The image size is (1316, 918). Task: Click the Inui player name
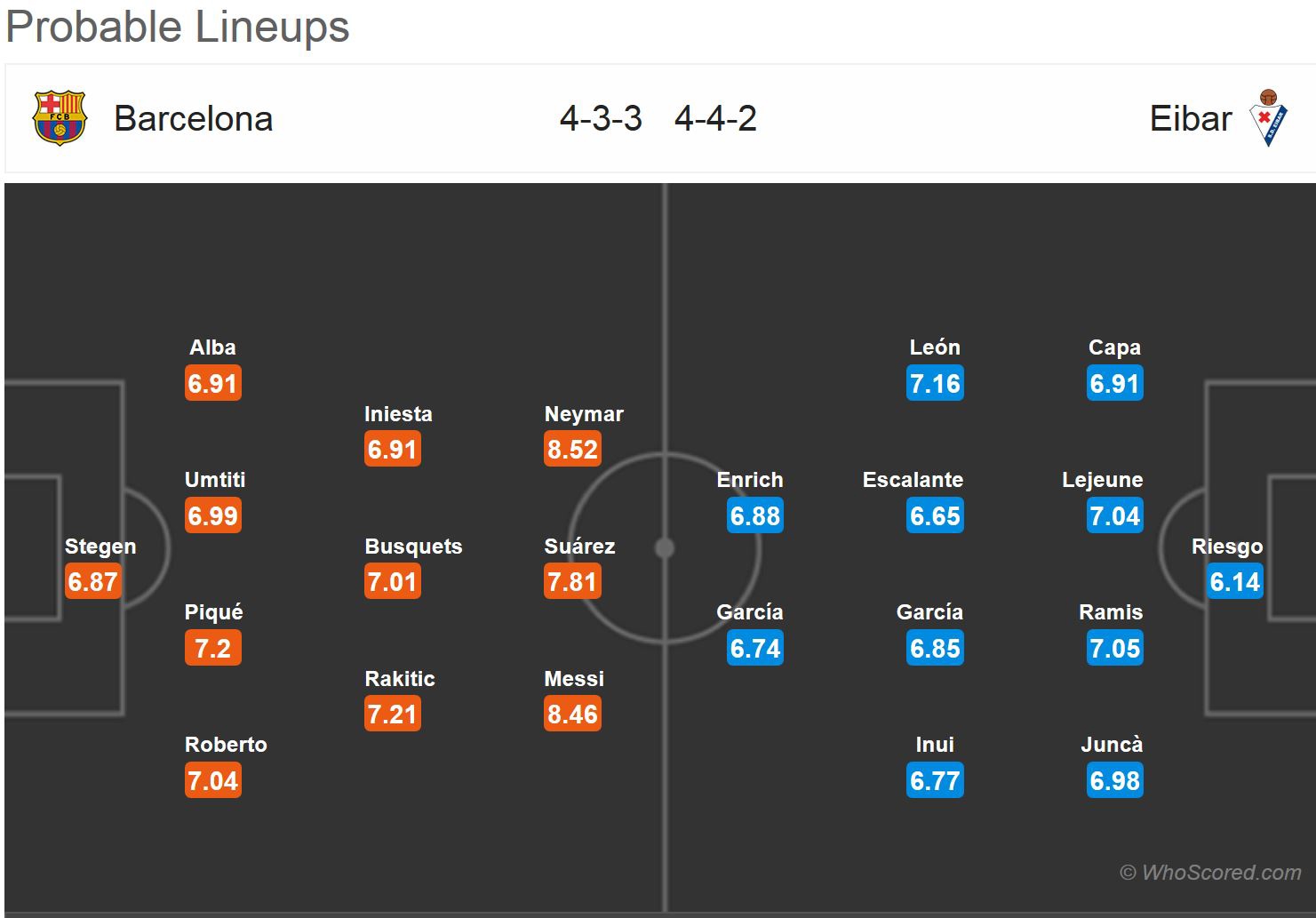tap(935, 745)
